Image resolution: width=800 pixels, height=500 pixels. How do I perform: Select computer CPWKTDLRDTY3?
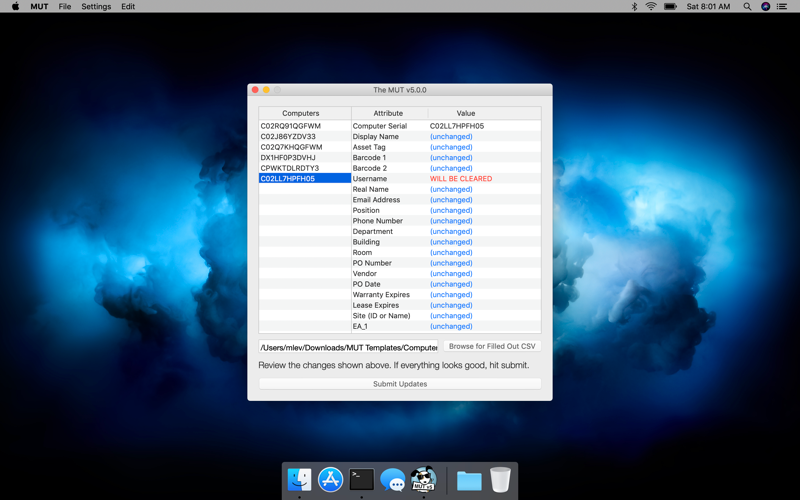(305, 168)
